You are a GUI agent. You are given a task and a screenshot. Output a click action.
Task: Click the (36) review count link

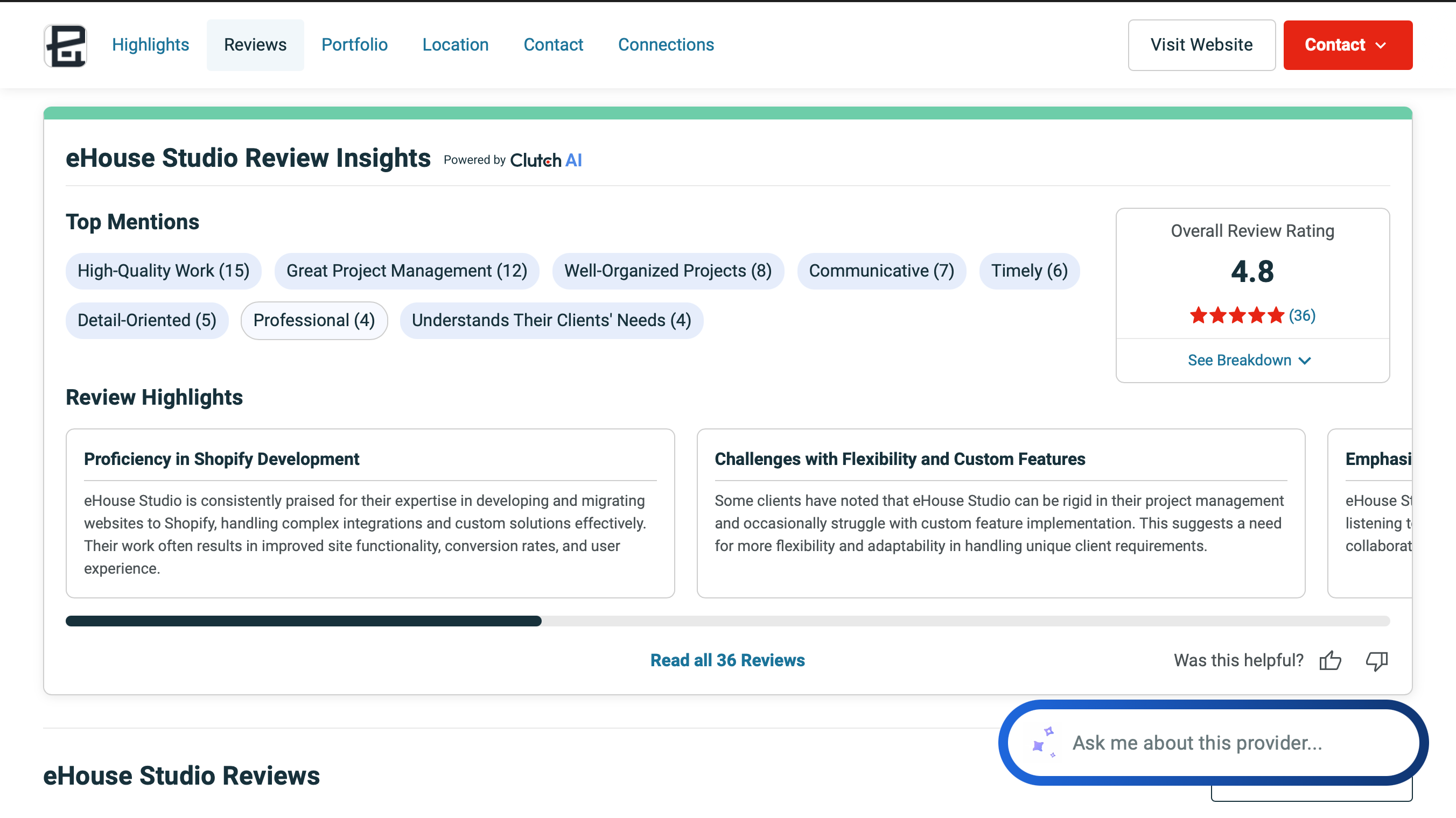(x=1301, y=315)
